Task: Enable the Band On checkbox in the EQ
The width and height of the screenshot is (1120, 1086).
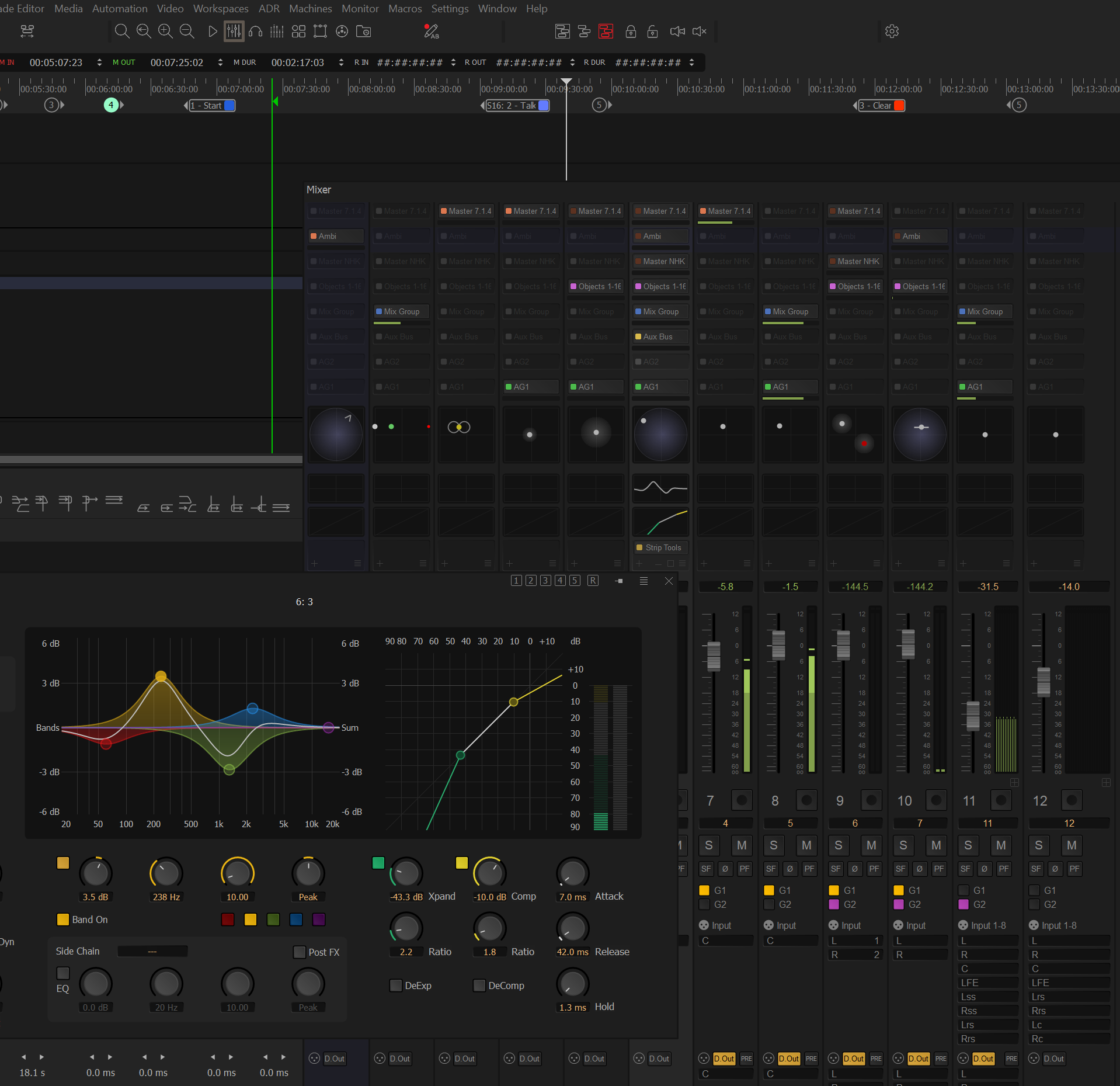Action: (63, 919)
